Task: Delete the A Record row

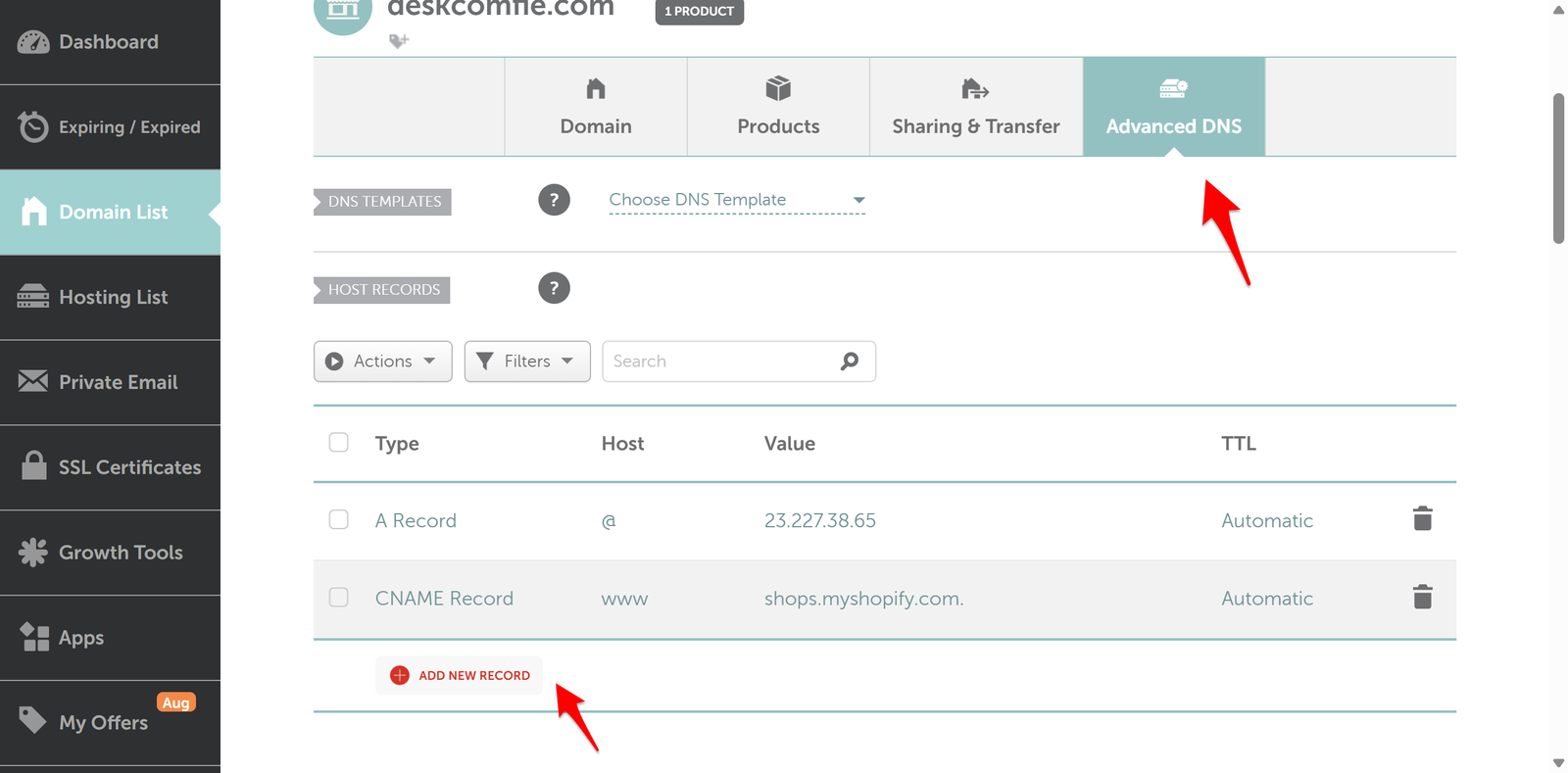Action: coord(1423,518)
